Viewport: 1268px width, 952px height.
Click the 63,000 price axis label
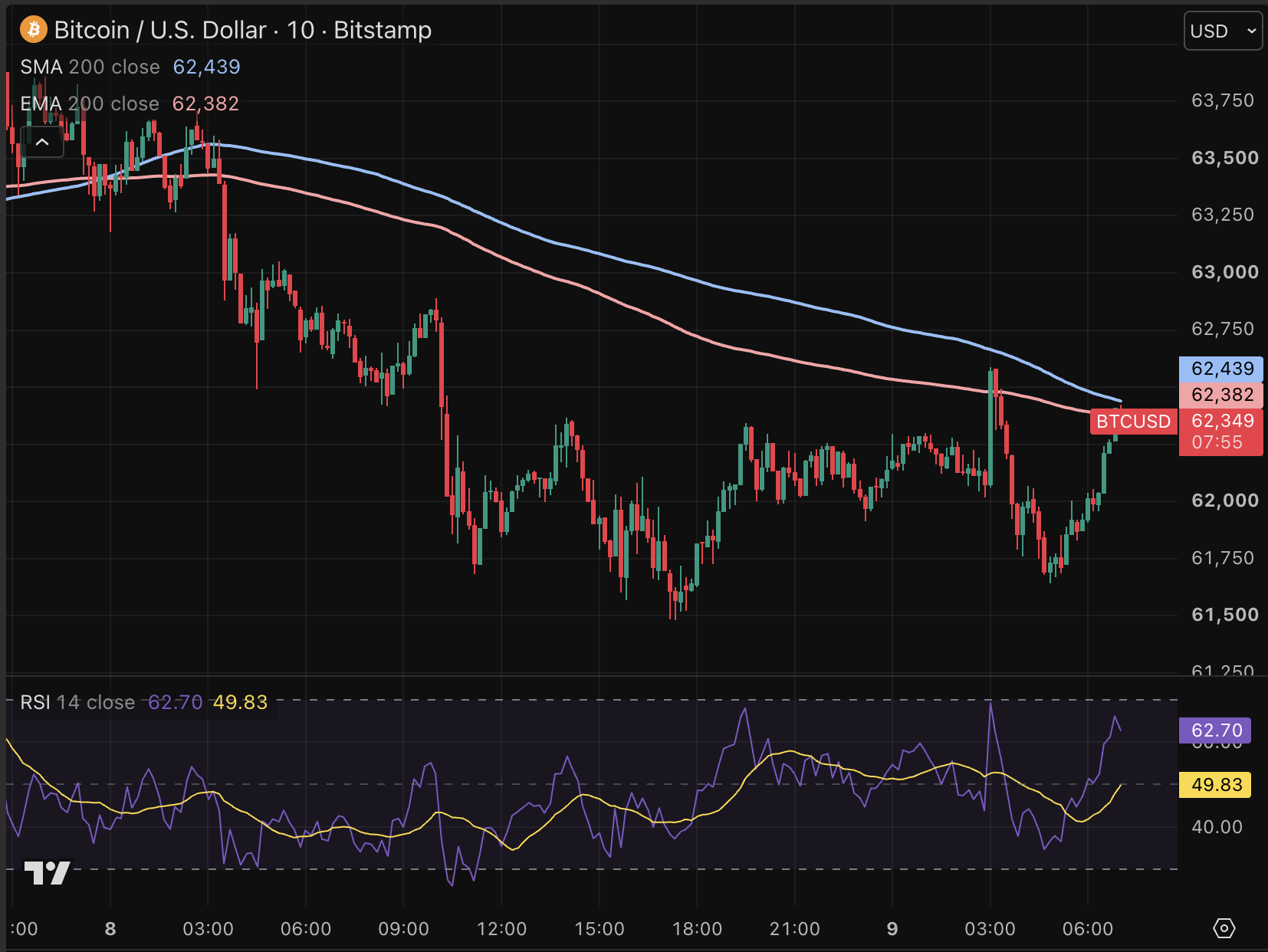(1225, 272)
